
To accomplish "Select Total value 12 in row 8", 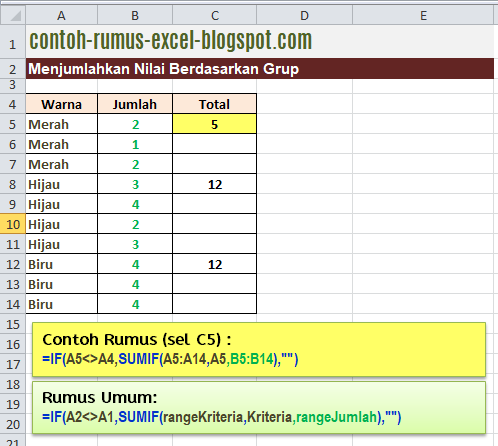I will click(x=215, y=184).
